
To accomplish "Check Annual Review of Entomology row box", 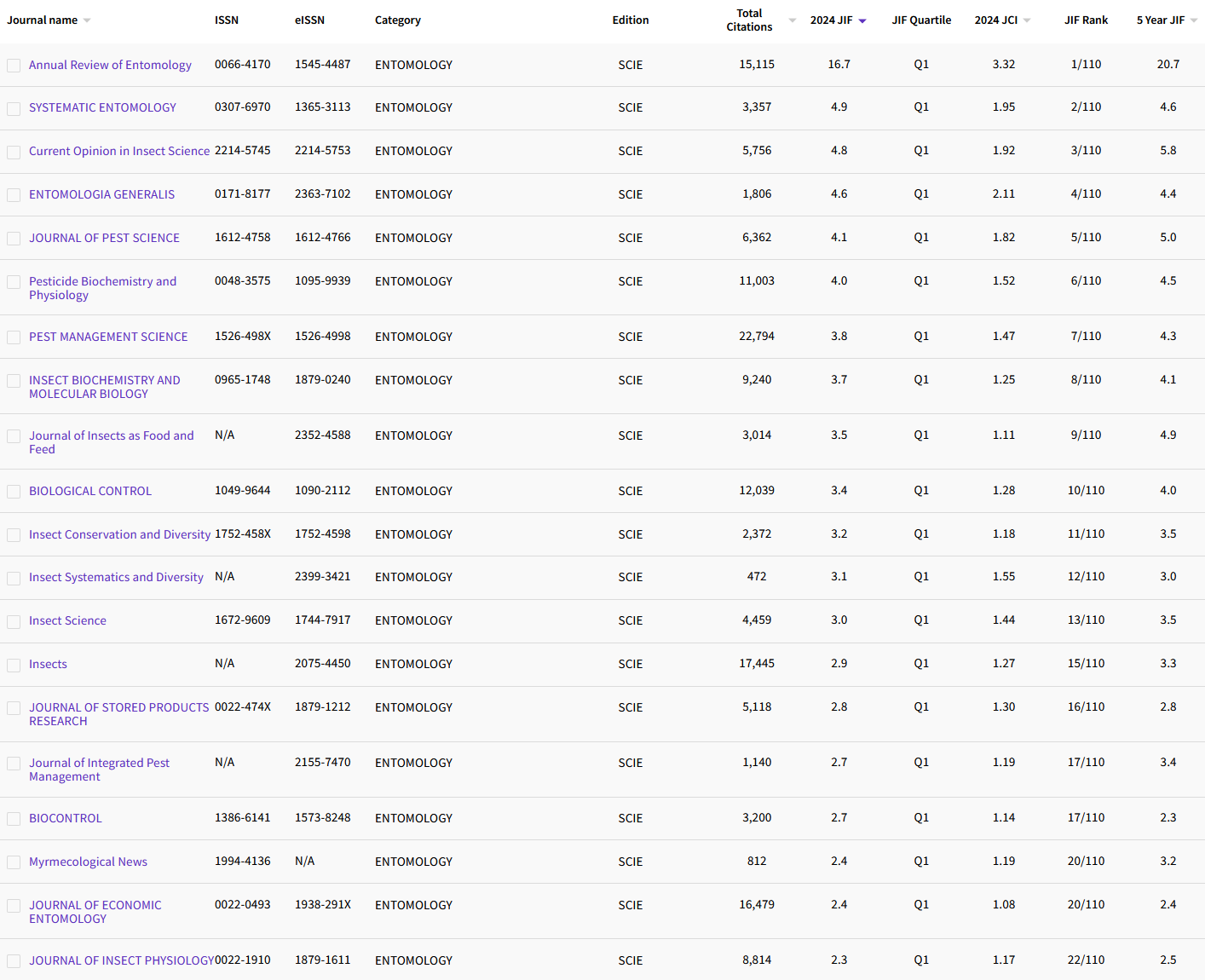I will pyautogui.click(x=14, y=66).
